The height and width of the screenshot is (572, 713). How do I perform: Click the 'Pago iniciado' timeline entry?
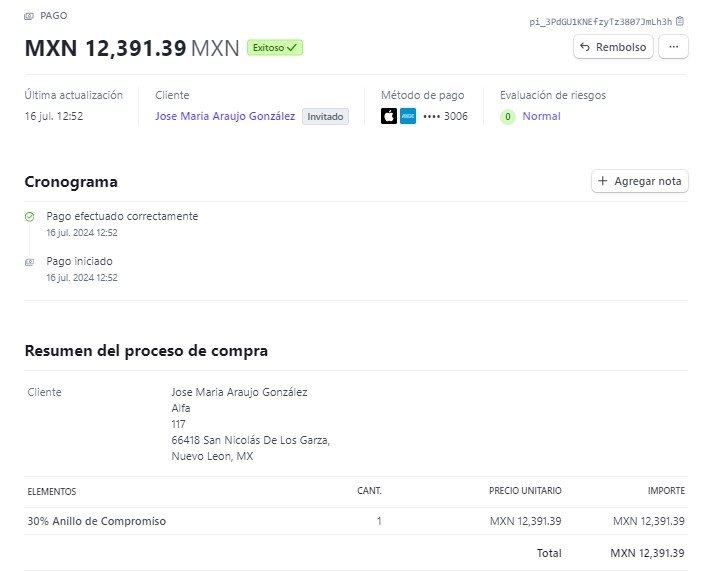click(x=80, y=261)
